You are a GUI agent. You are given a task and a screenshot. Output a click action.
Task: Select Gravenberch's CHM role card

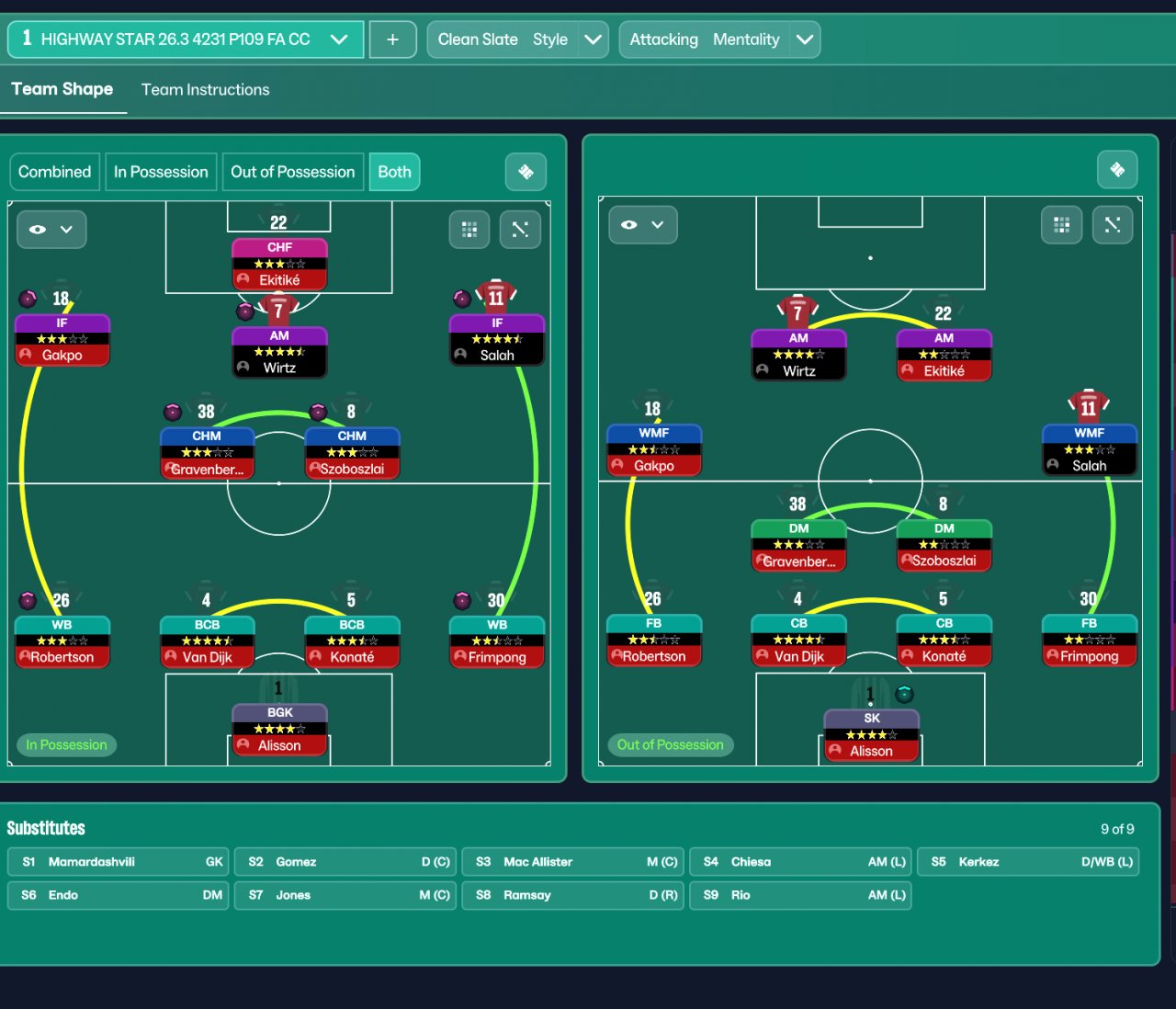click(207, 453)
